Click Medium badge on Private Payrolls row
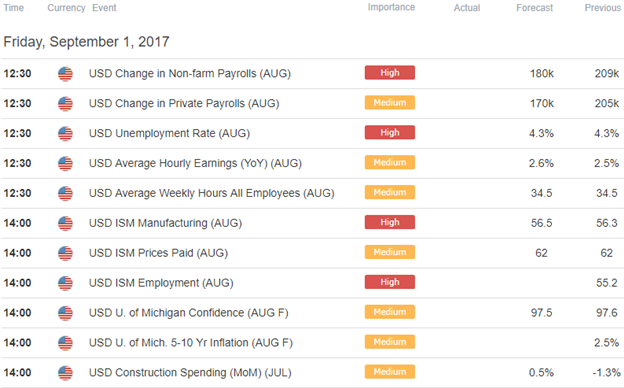Screen dimensions: 624x388 (390, 103)
